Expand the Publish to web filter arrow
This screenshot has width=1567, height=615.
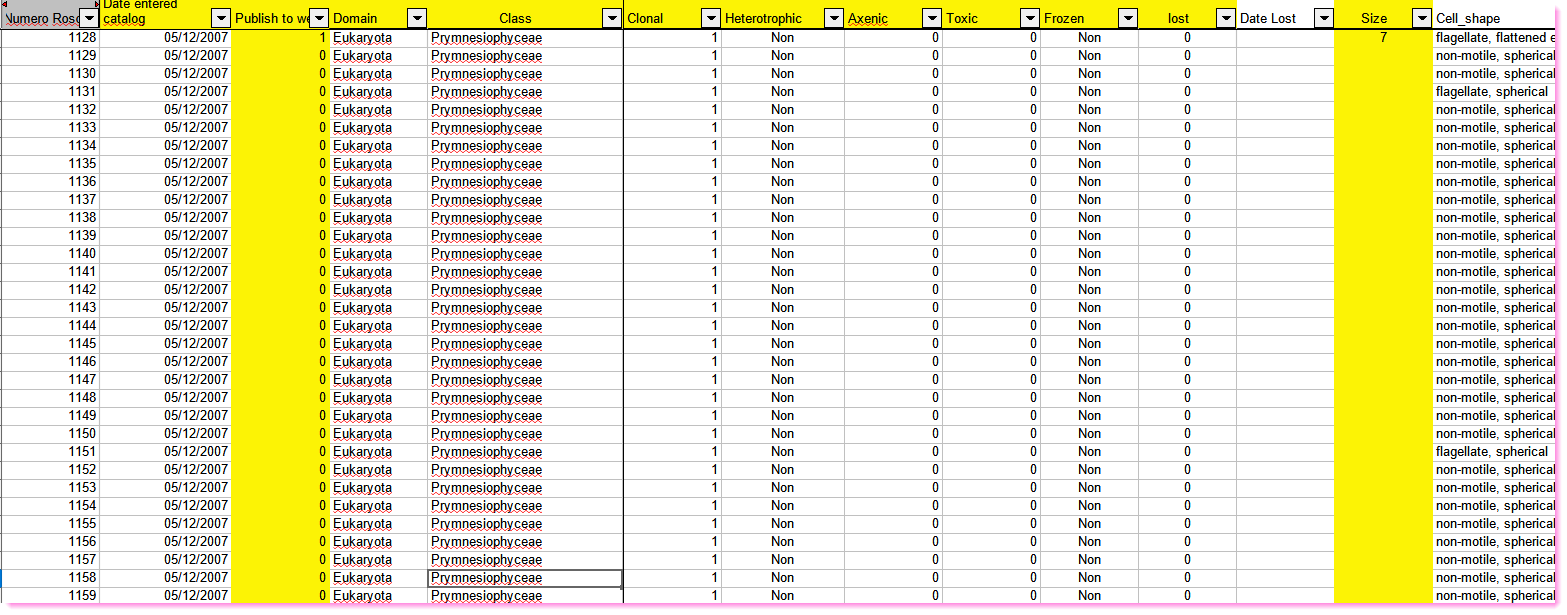(x=319, y=19)
